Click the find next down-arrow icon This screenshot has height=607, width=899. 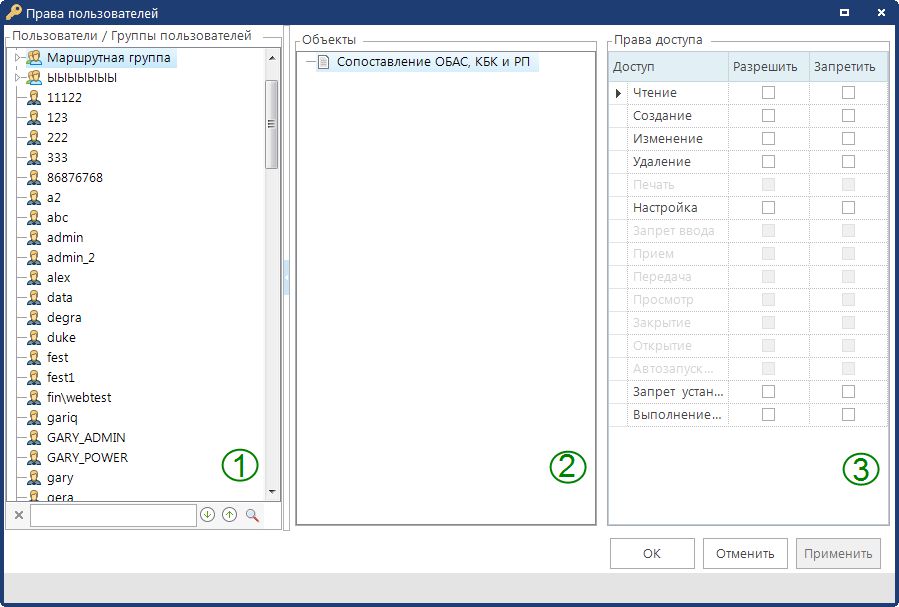point(207,515)
